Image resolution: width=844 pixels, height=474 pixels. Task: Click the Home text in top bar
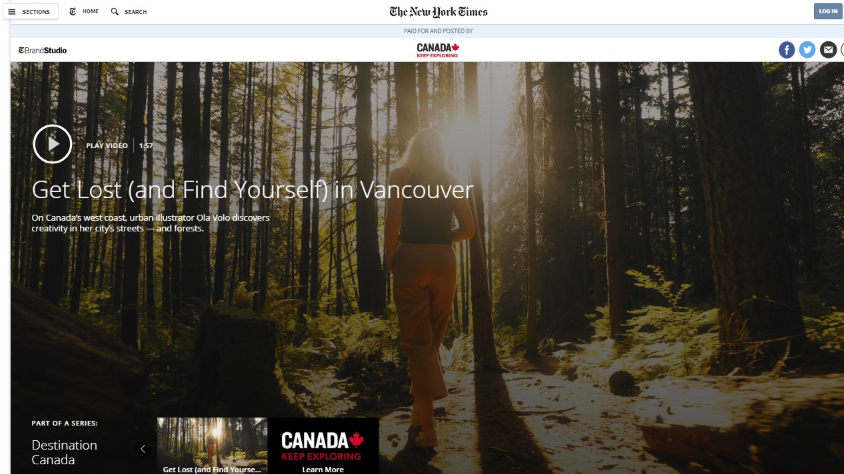click(x=90, y=11)
